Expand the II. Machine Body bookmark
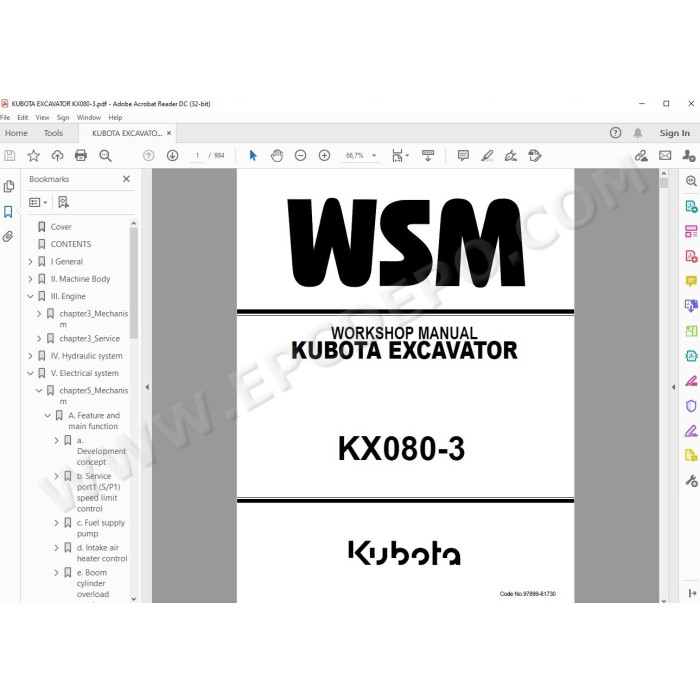Image resolution: width=700 pixels, height=700 pixels. click(x=30, y=279)
